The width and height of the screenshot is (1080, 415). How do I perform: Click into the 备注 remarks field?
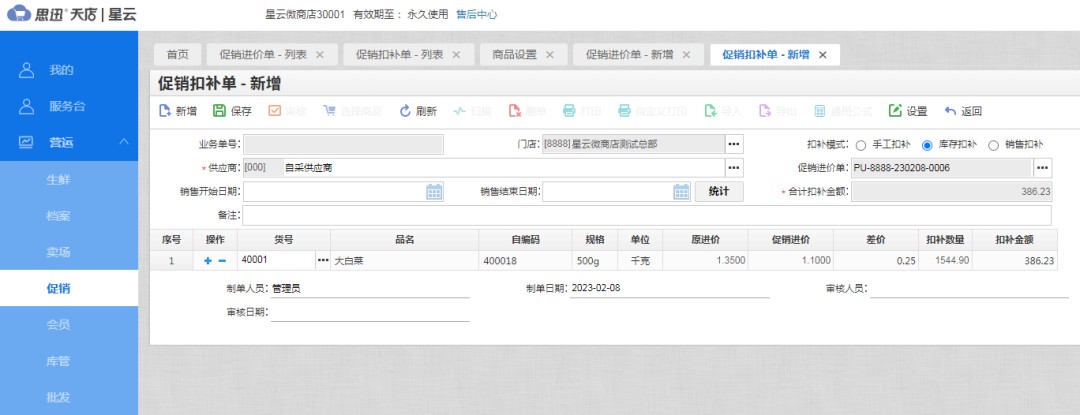pos(647,215)
